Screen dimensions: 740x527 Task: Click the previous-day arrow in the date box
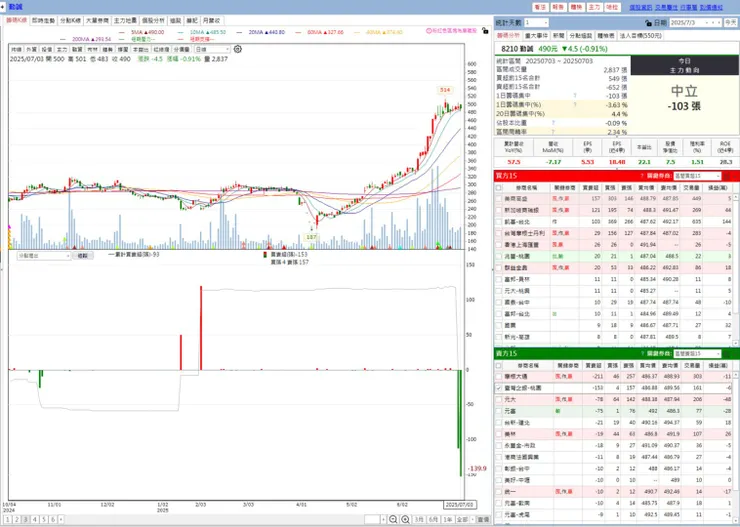point(713,23)
